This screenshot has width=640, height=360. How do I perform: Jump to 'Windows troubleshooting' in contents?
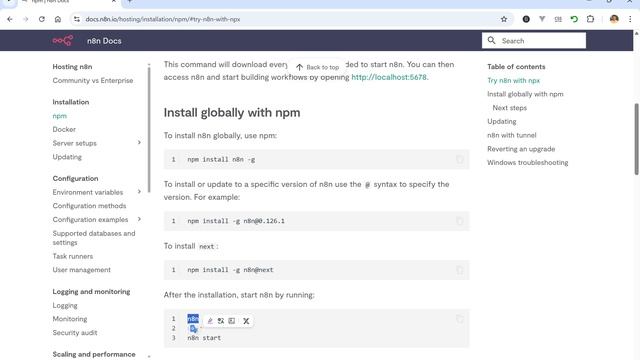point(527,162)
